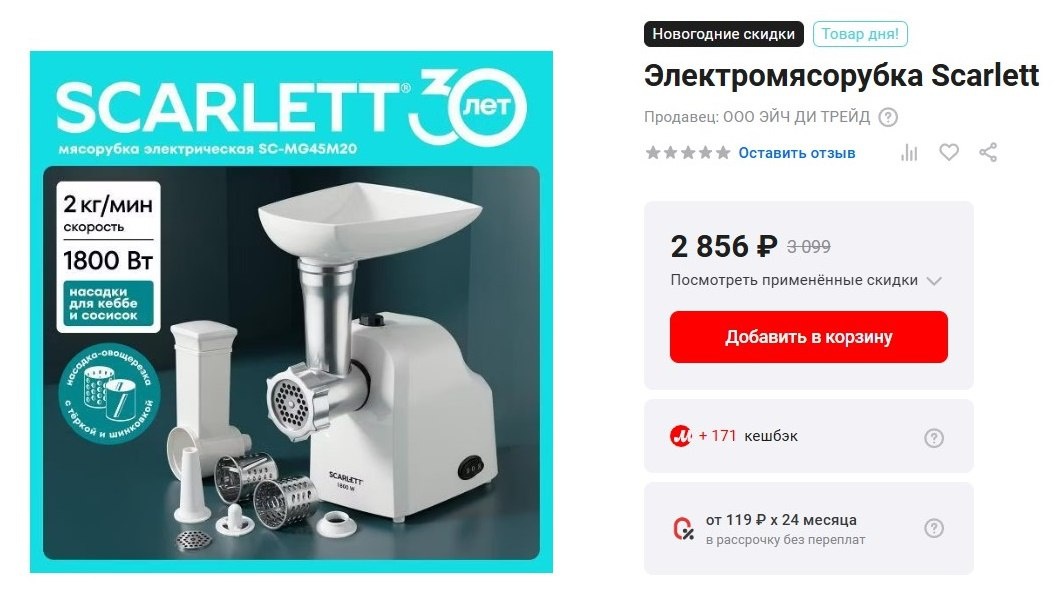This screenshot has height=600, width=1061.
Task: Click the 'Новогодние скидки' badge
Action: 723,34
